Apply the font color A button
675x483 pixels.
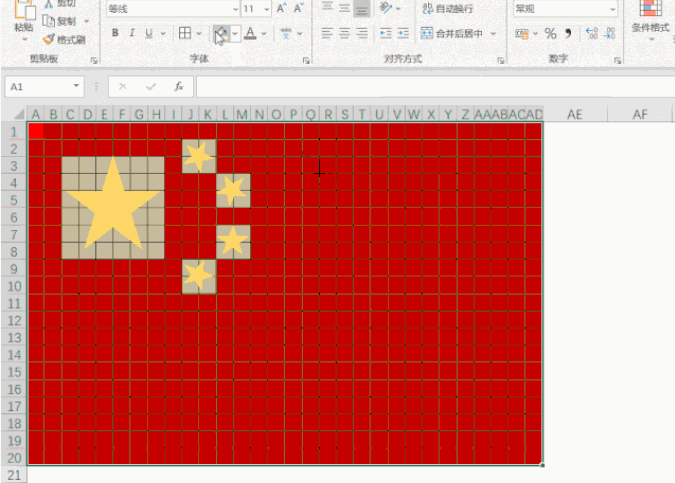pyautogui.click(x=250, y=33)
